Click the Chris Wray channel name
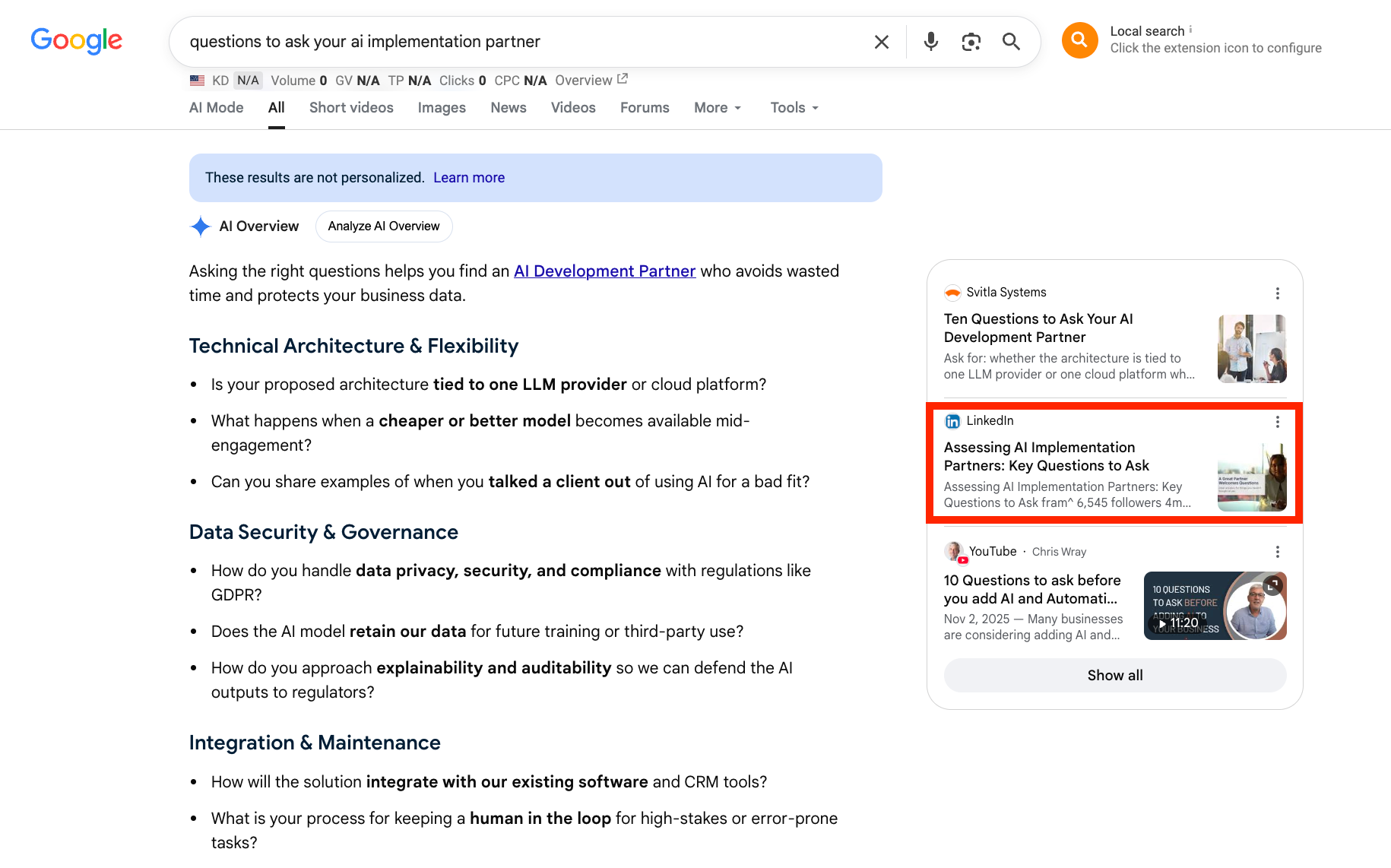 (x=1059, y=552)
